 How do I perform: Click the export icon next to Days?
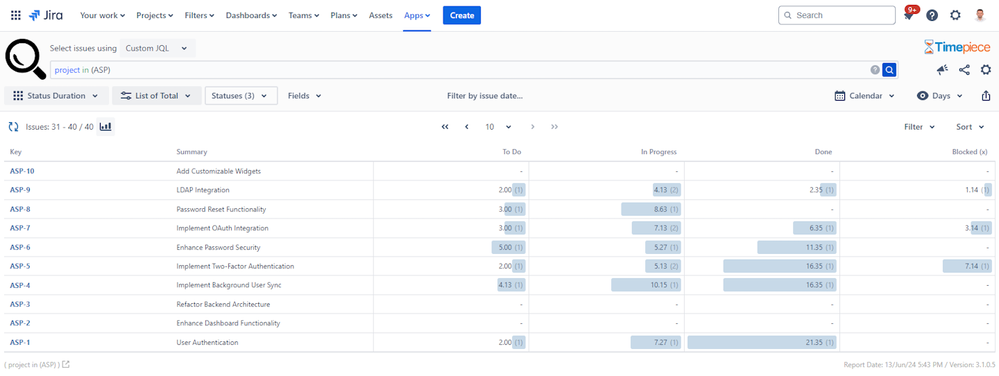(986, 96)
